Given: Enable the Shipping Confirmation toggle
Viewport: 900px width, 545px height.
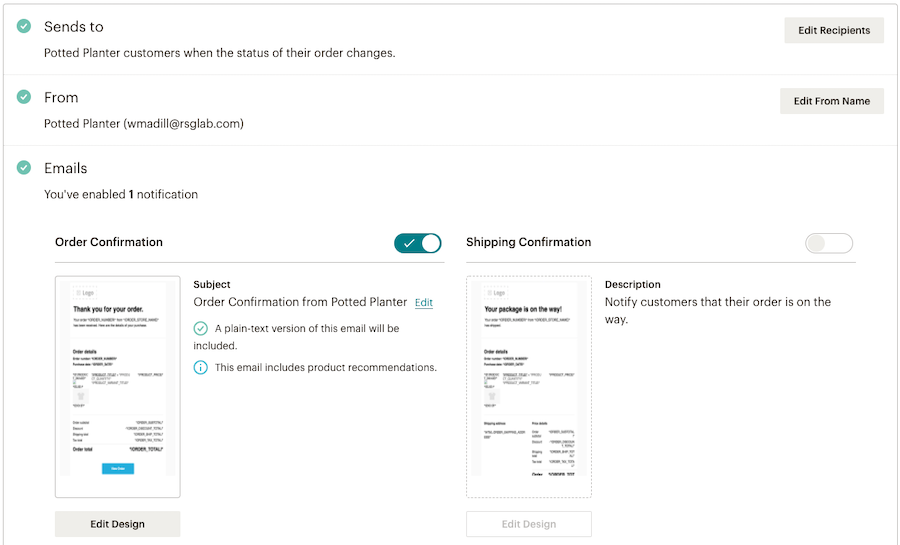Looking at the screenshot, I should coord(828,243).
